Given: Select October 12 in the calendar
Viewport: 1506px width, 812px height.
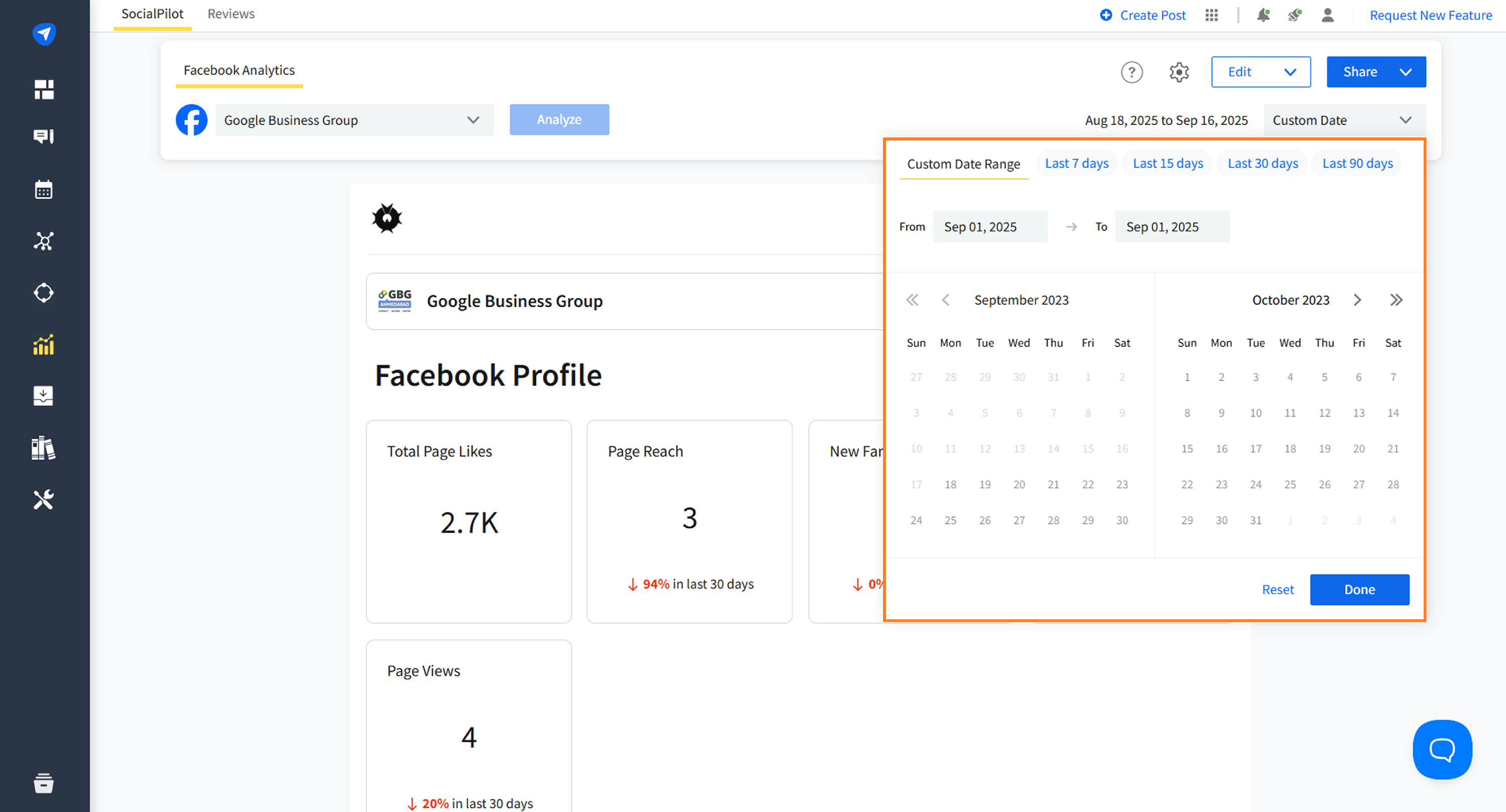Looking at the screenshot, I should [x=1324, y=413].
